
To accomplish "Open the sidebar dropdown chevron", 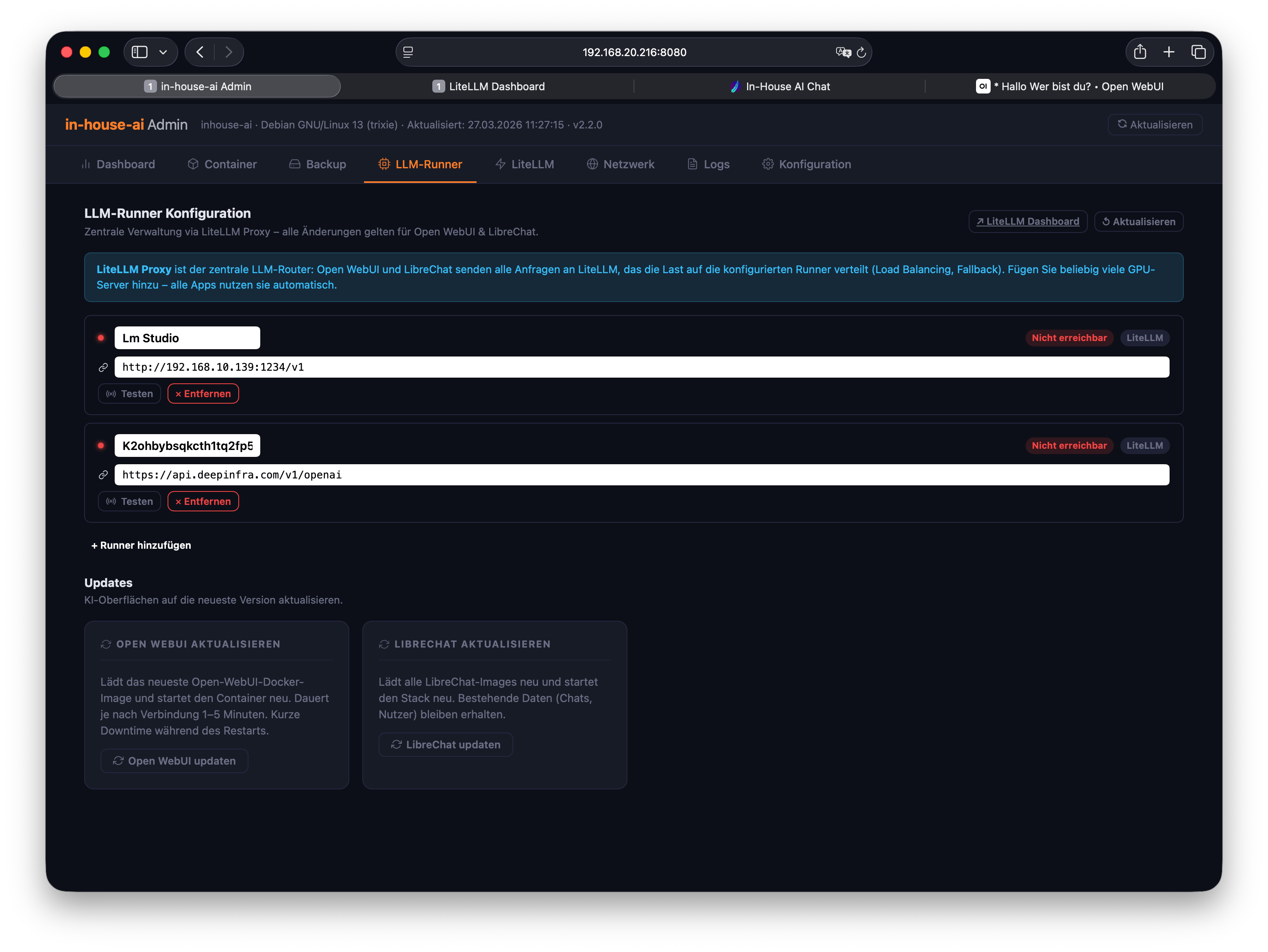I will tap(163, 52).
